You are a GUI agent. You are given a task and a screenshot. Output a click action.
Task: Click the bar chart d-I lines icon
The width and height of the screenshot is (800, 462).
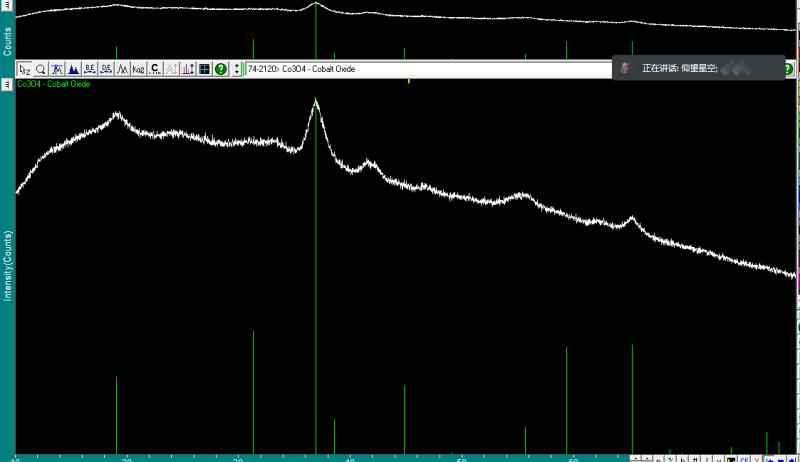188,69
